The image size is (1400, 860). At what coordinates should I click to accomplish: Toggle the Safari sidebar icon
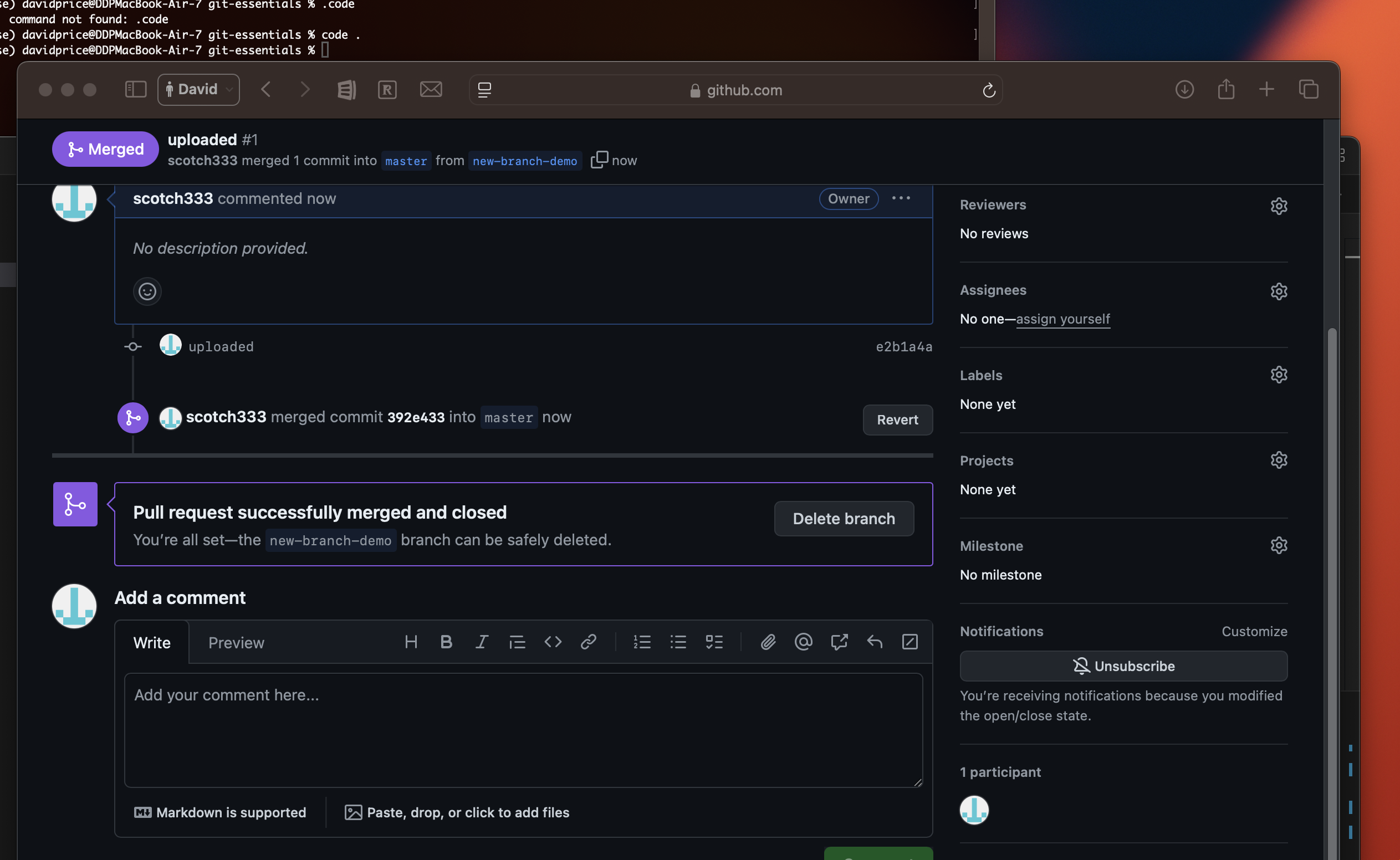(x=135, y=89)
